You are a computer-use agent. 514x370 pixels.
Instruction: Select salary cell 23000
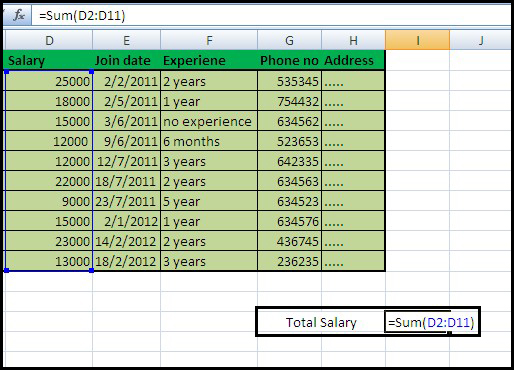pyautogui.click(x=49, y=241)
